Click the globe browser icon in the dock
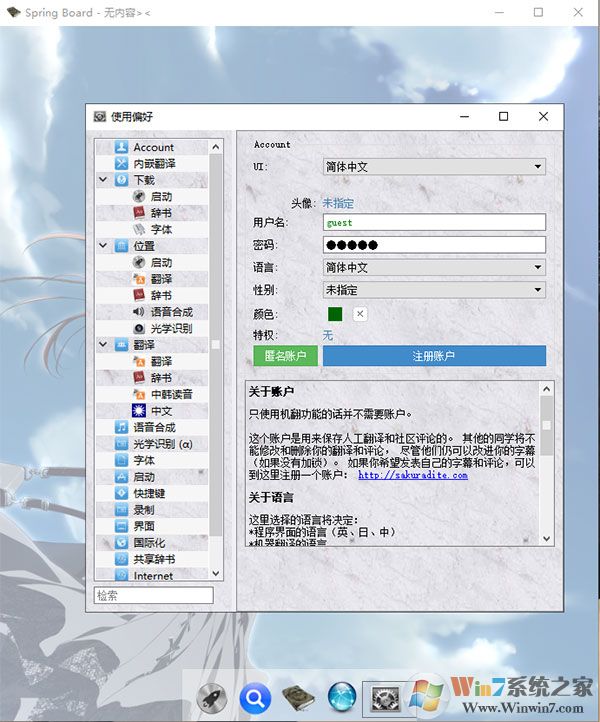Screen dimensions: 600x722 (x=342, y=698)
